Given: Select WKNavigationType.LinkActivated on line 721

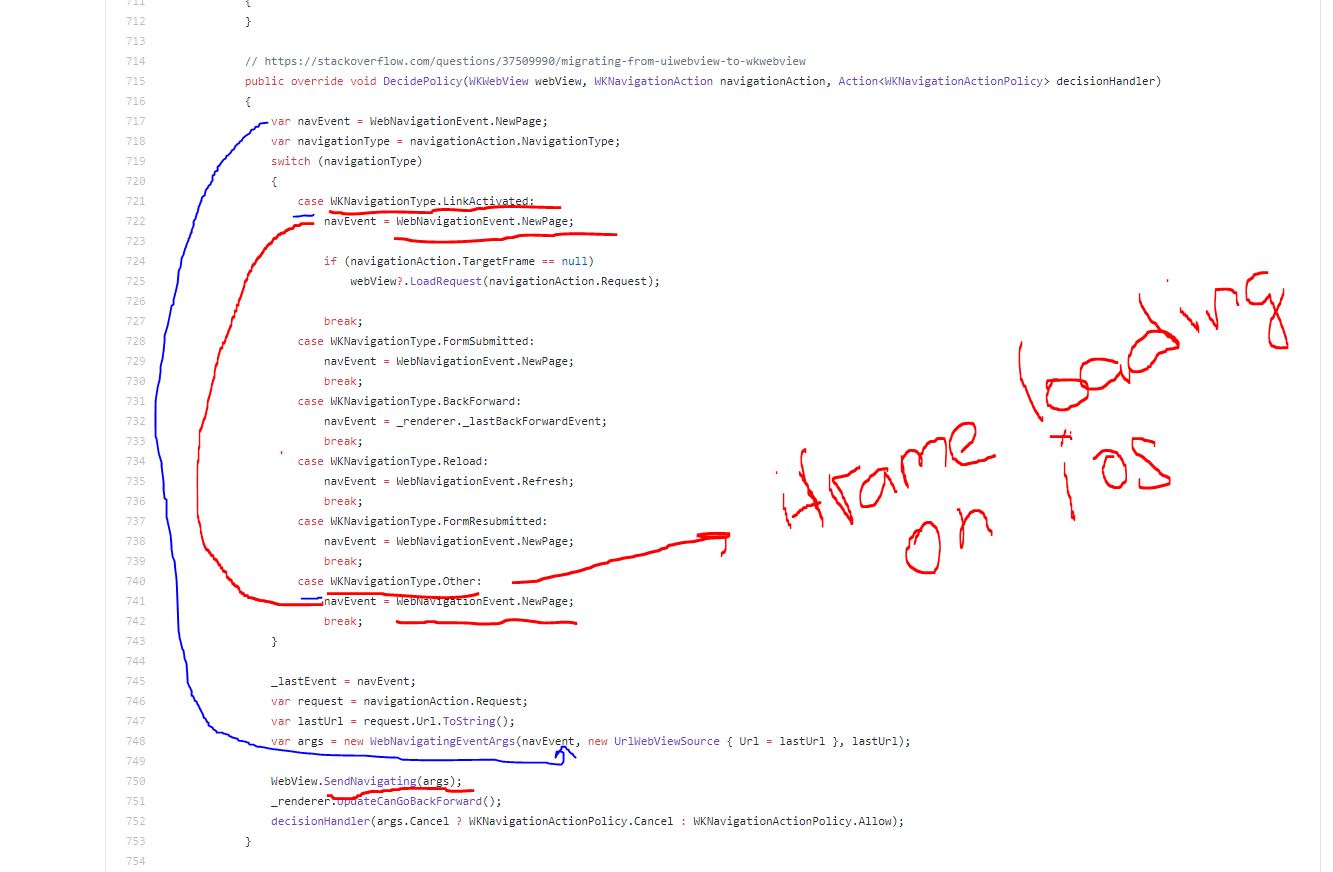Looking at the screenshot, I should [428, 201].
